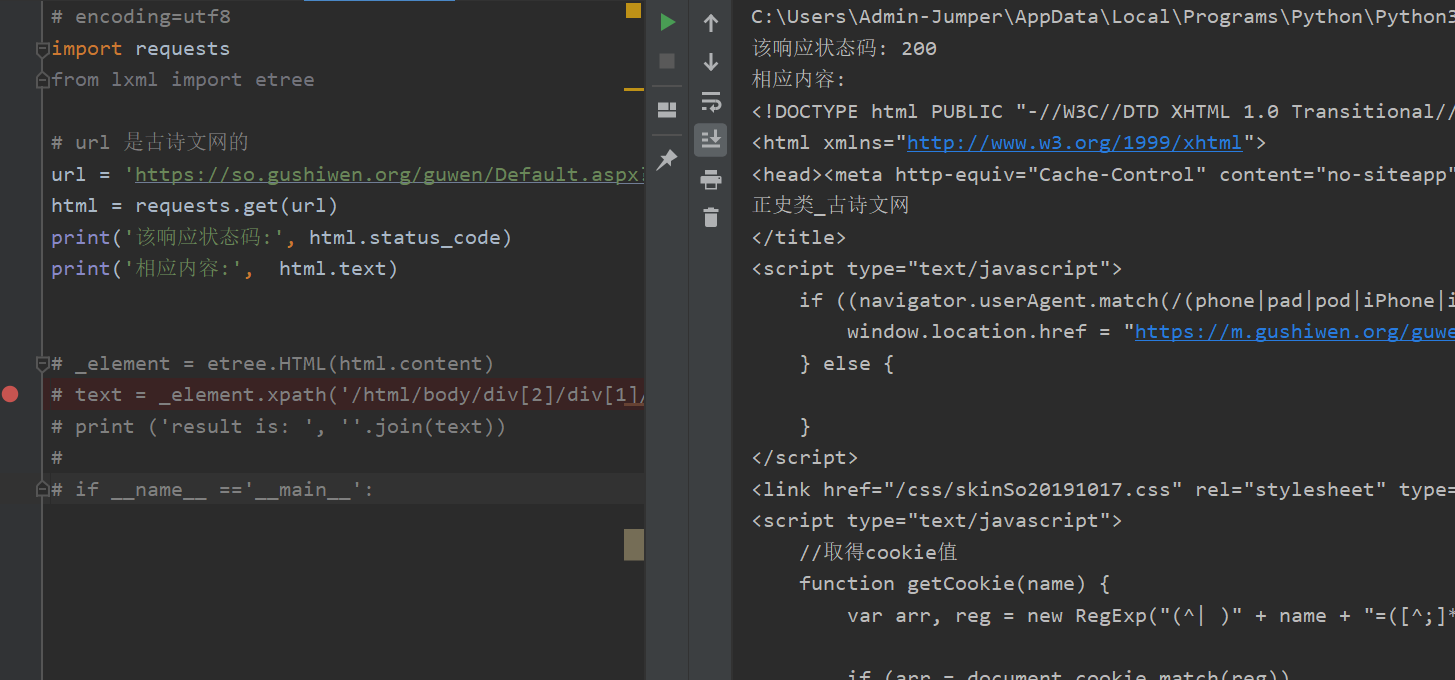
Task: Click the '# _element = etree.HTML(html.content)' line
Action: tap(273, 363)
